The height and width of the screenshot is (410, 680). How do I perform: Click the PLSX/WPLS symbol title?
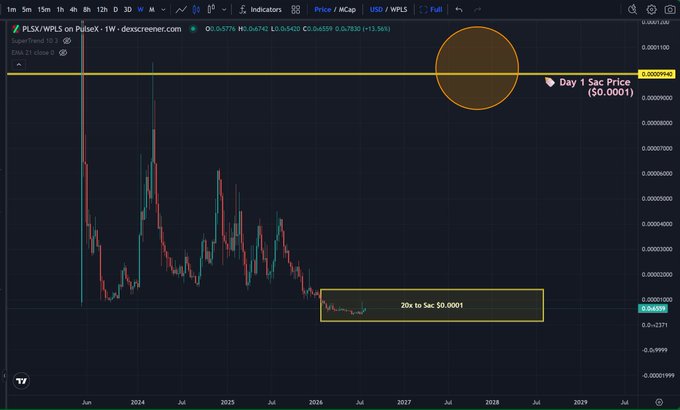pyautogui.click(x=101, y=29)
